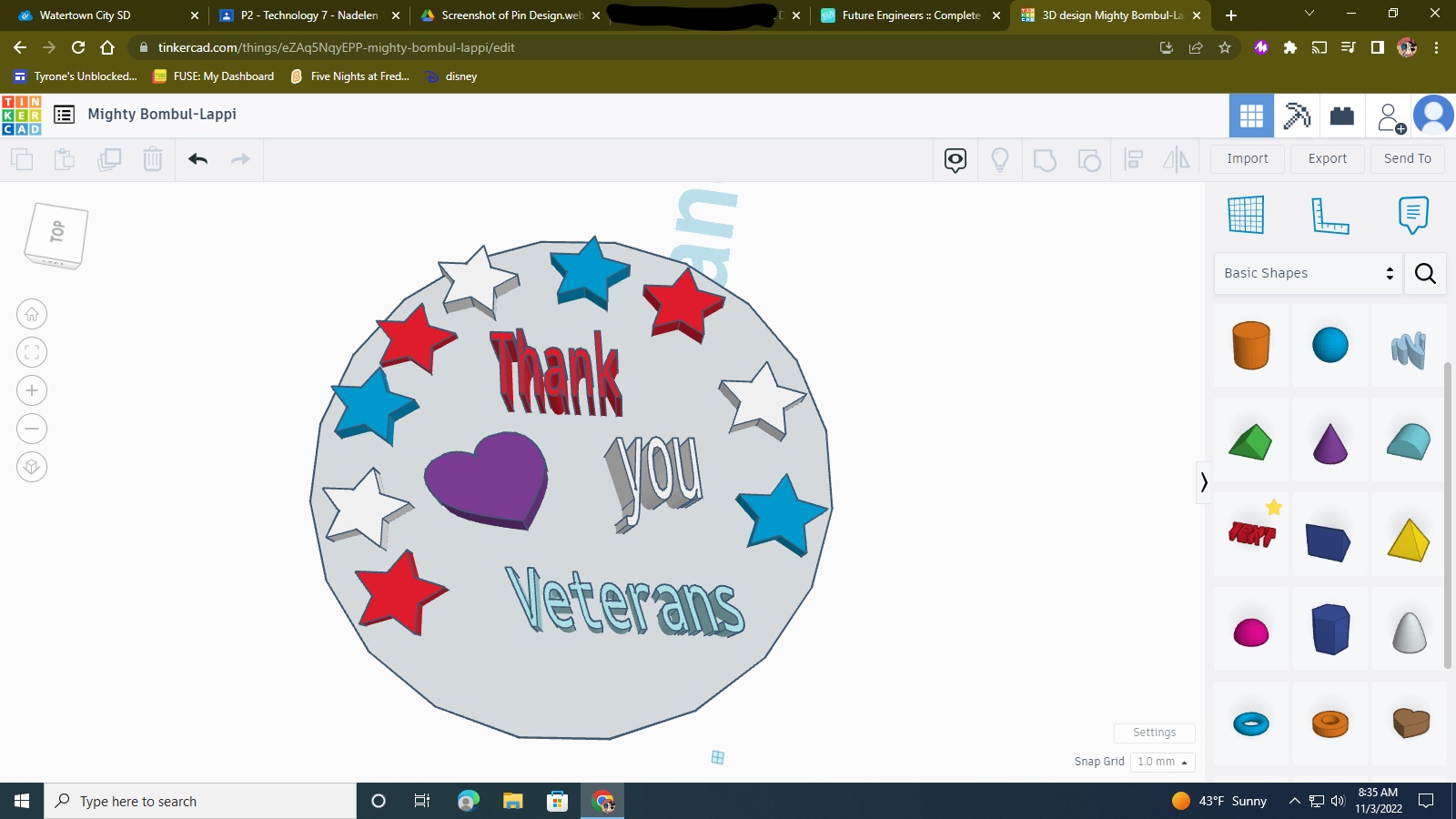Open the Basic Shapes dropdown
This screenshot has width=1456, height=819.
(1308, 273)
